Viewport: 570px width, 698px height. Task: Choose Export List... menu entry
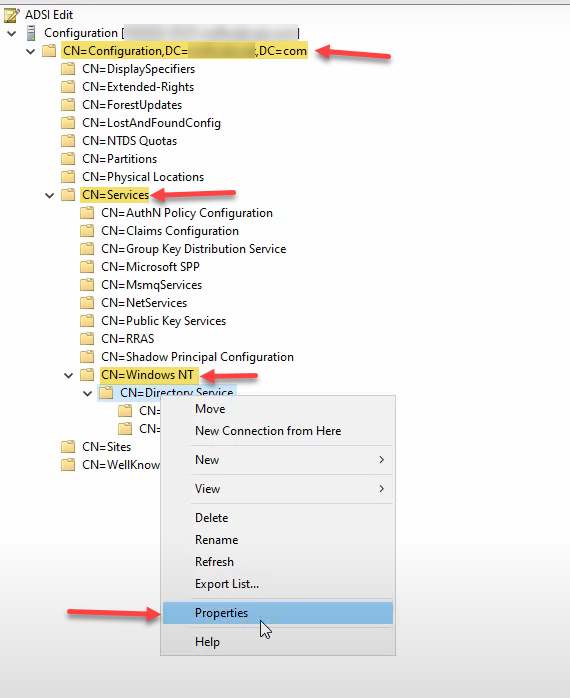[x=278, y=584]
